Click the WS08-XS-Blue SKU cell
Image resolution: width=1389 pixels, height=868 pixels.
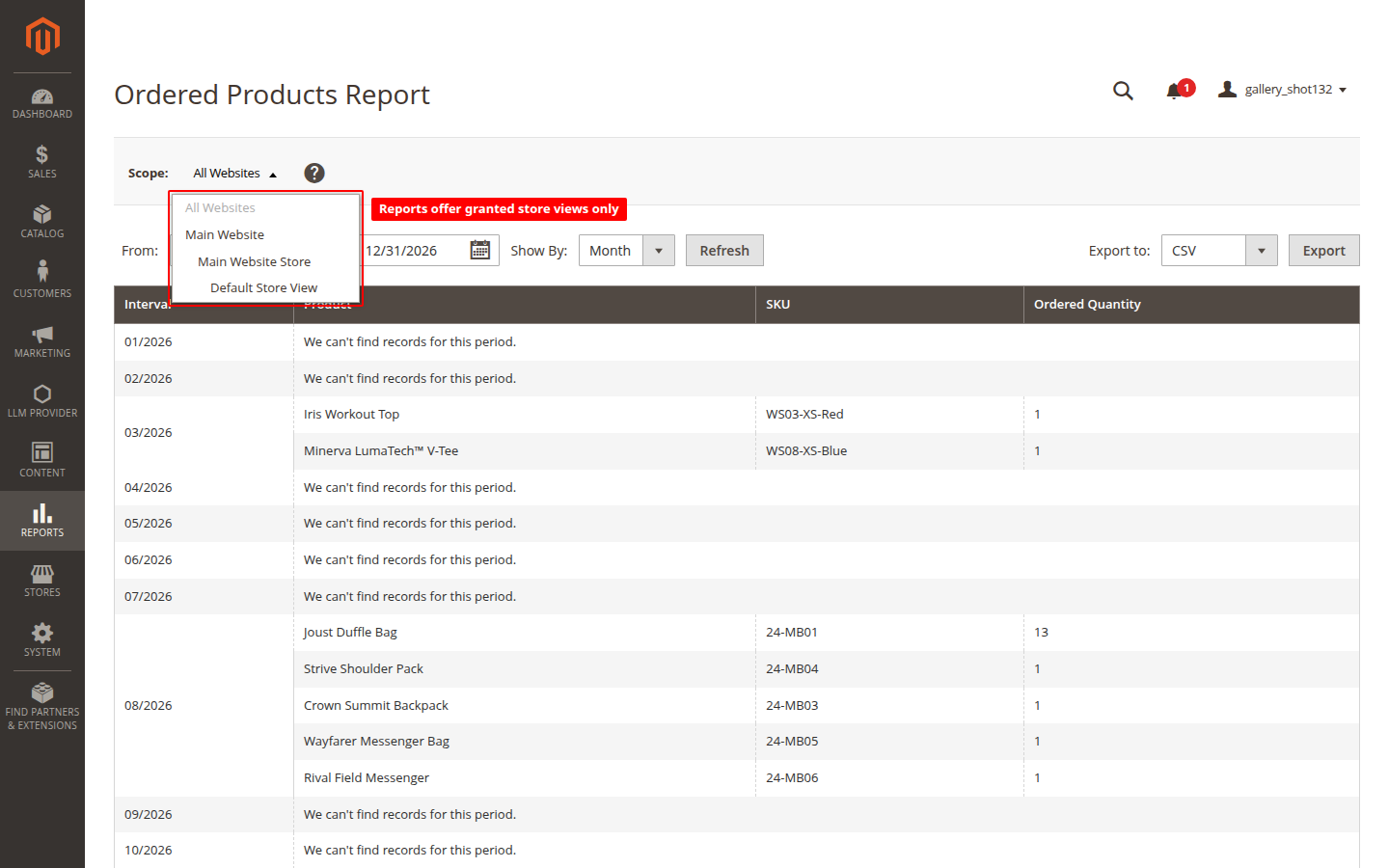coord(889,451)
